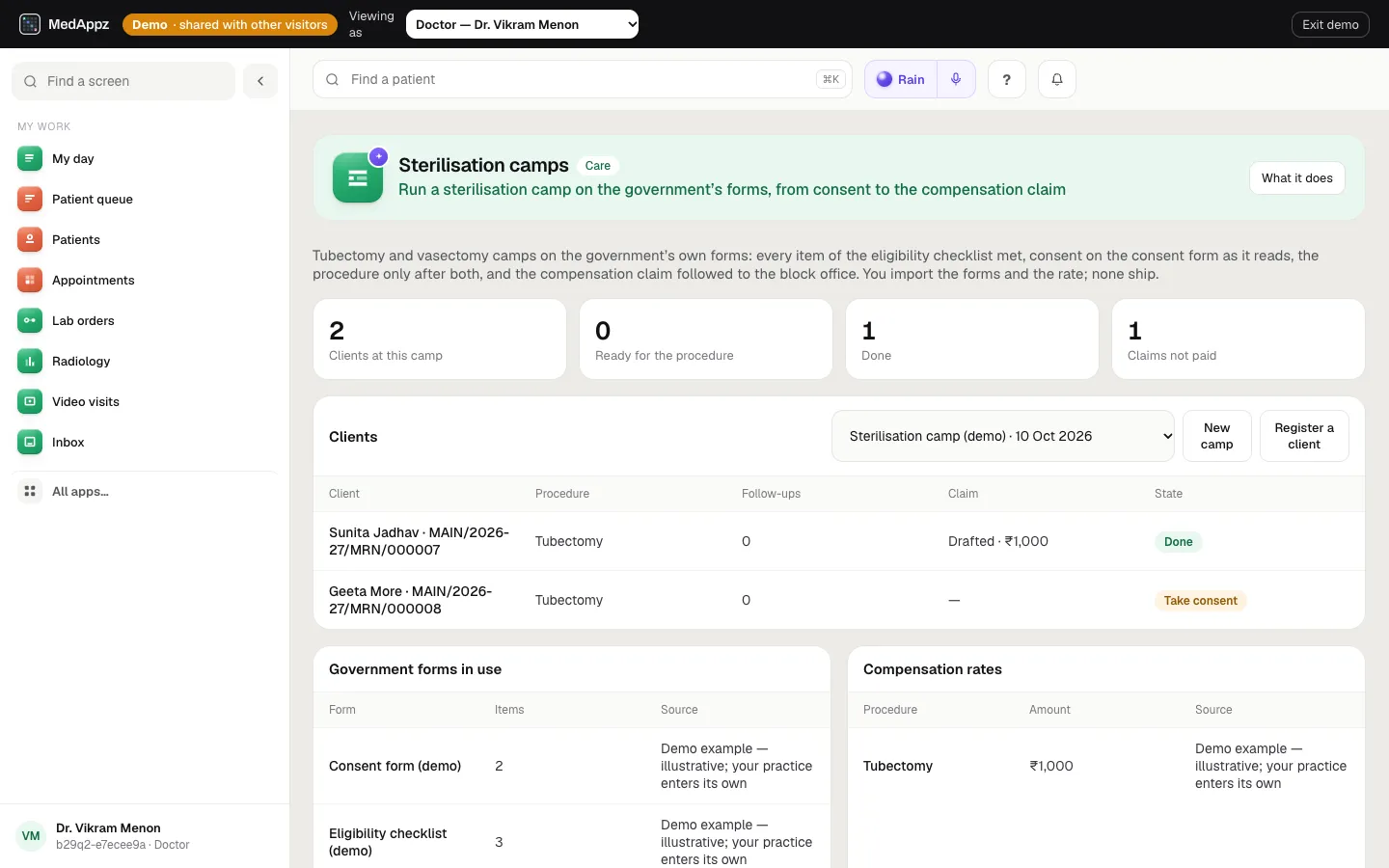Open My day from sidebar
The height and width of the screenshot is (868, 1389).
point(145,158)
